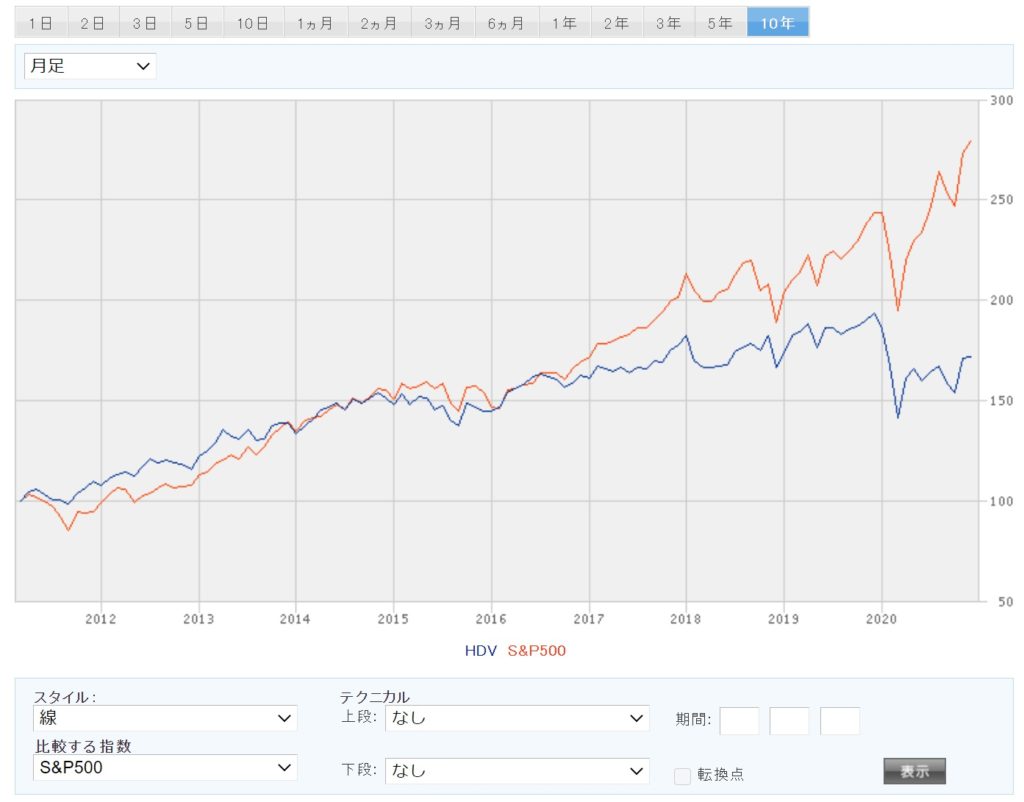The height and width of the screenshot is (802, 1024).
Task: Click the 100 y-axis label
Action: click(x=1001, y=502)
